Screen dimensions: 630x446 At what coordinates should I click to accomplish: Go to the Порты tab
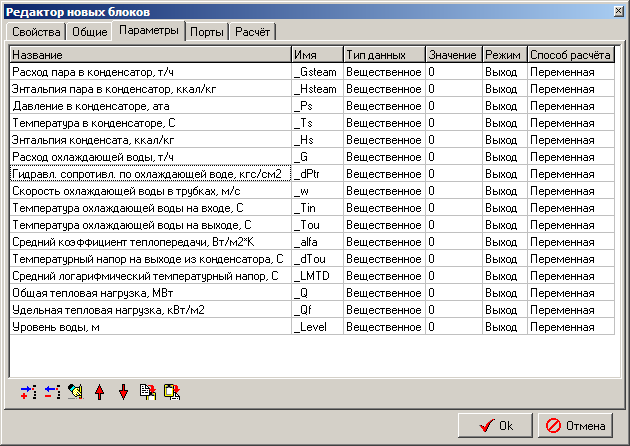(207, 32)
